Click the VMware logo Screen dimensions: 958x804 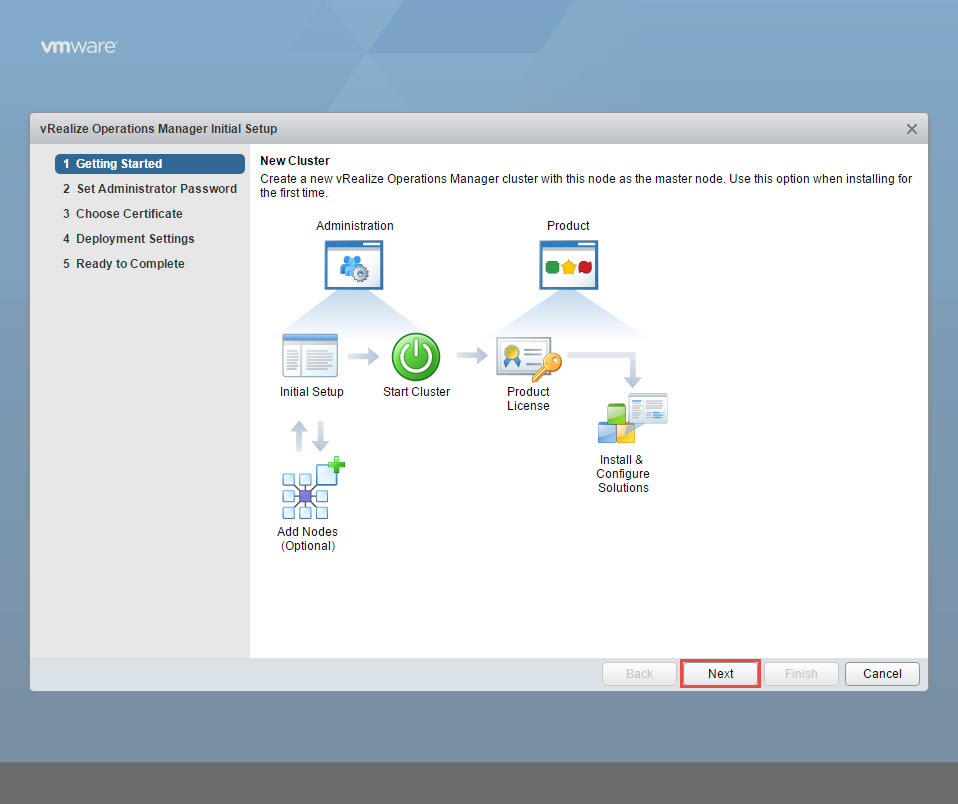(79, 47)
